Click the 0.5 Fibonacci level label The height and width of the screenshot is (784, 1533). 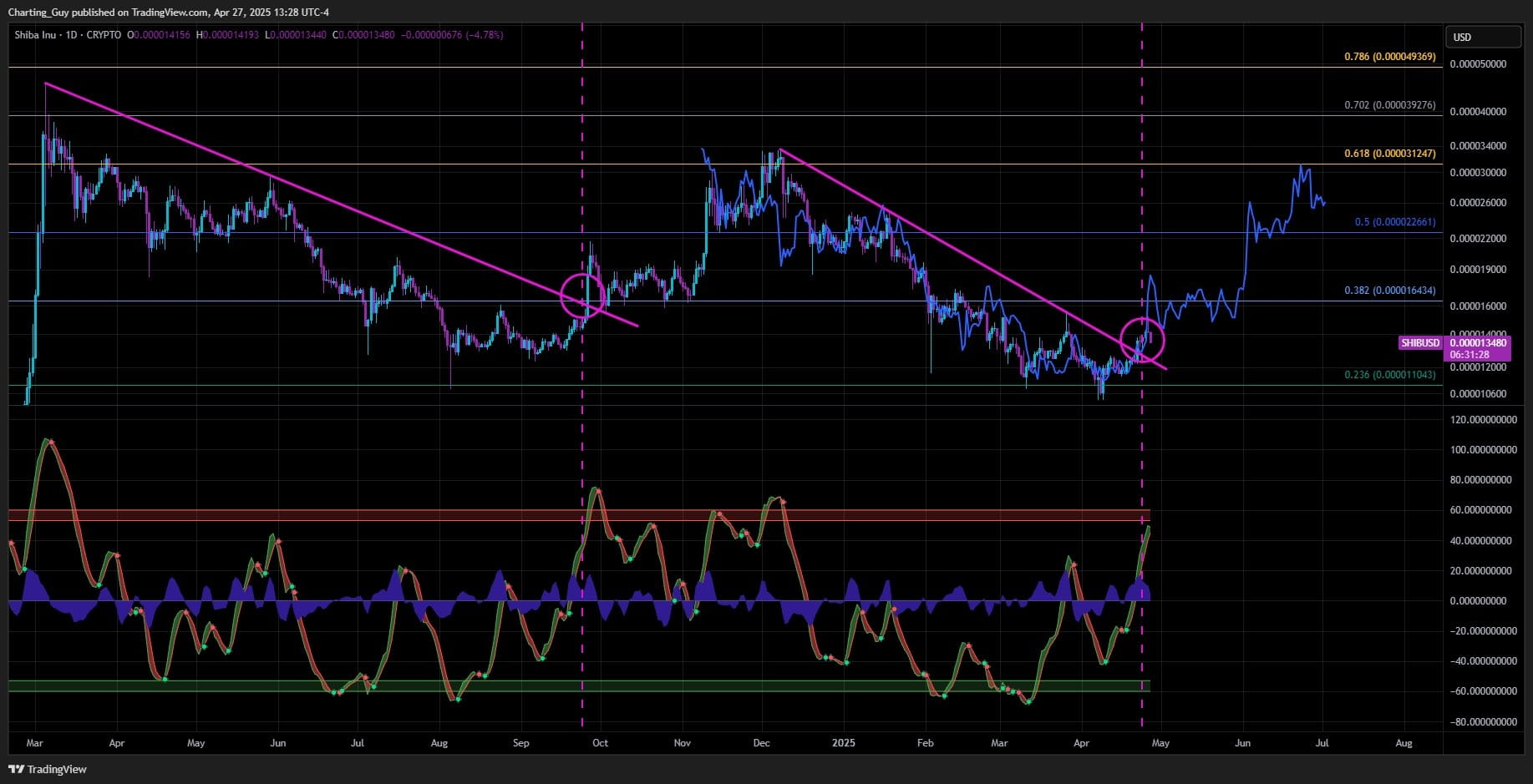1394,222
